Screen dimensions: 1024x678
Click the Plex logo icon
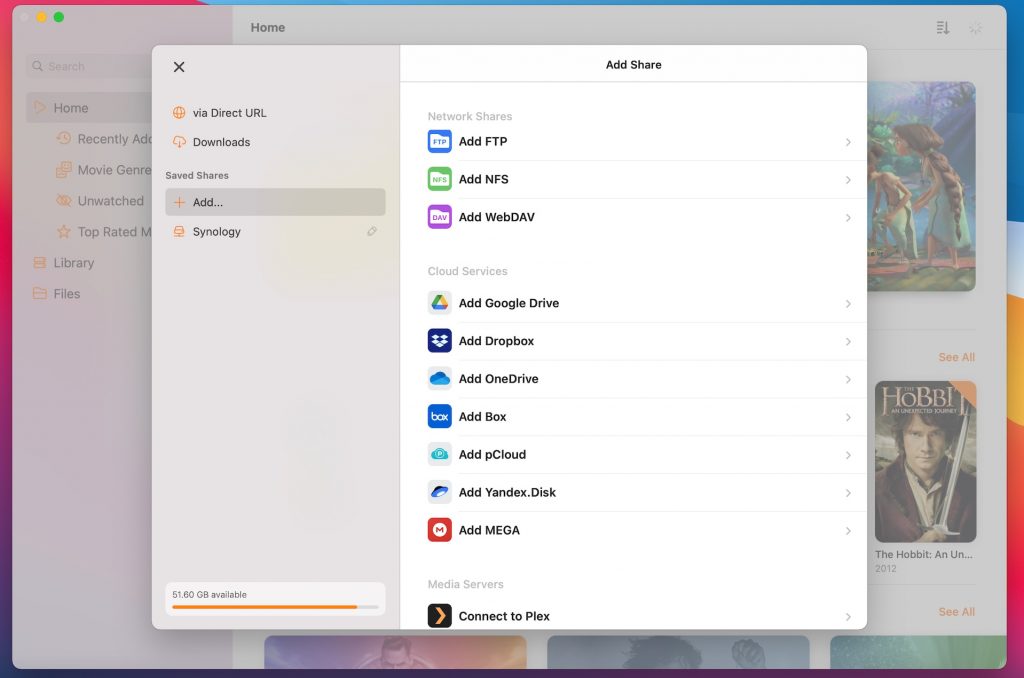[440, 616]
